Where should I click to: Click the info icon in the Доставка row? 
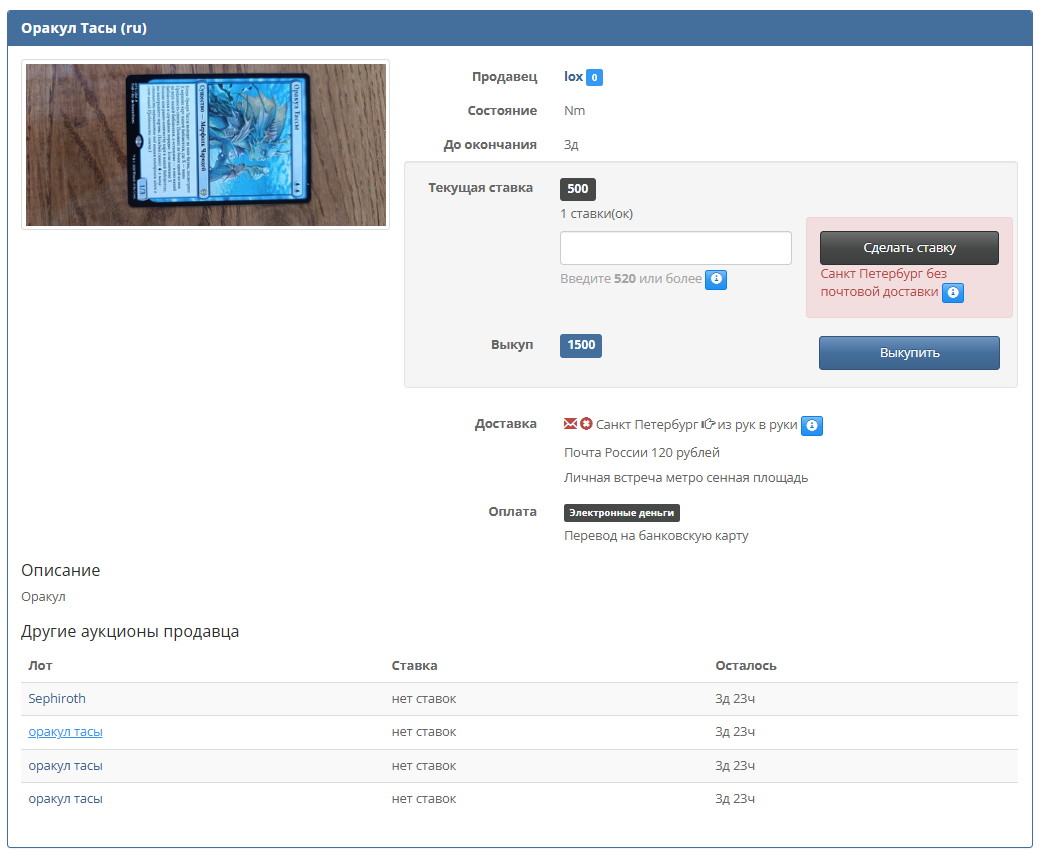812,426
